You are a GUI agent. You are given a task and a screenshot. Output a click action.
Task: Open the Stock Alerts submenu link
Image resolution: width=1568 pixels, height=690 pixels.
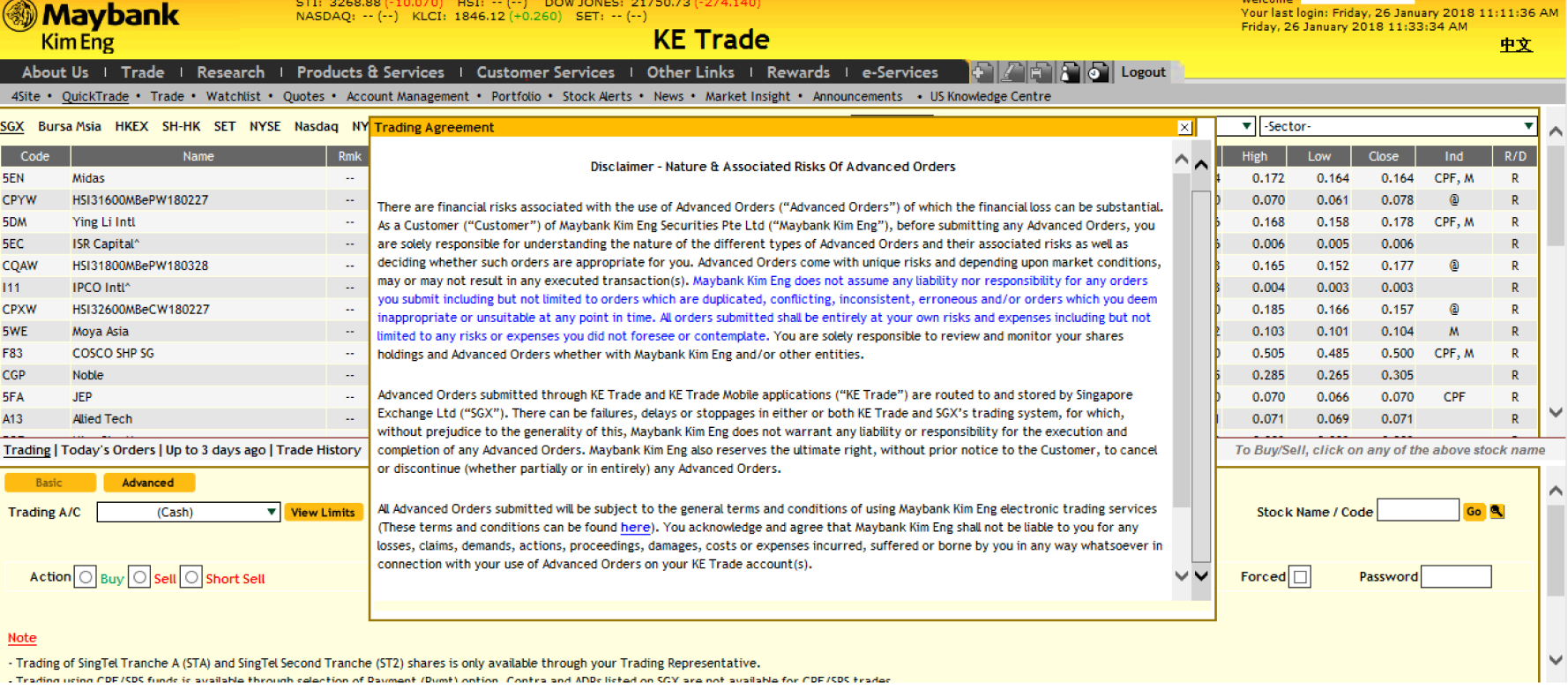click(x=597, y=97)
